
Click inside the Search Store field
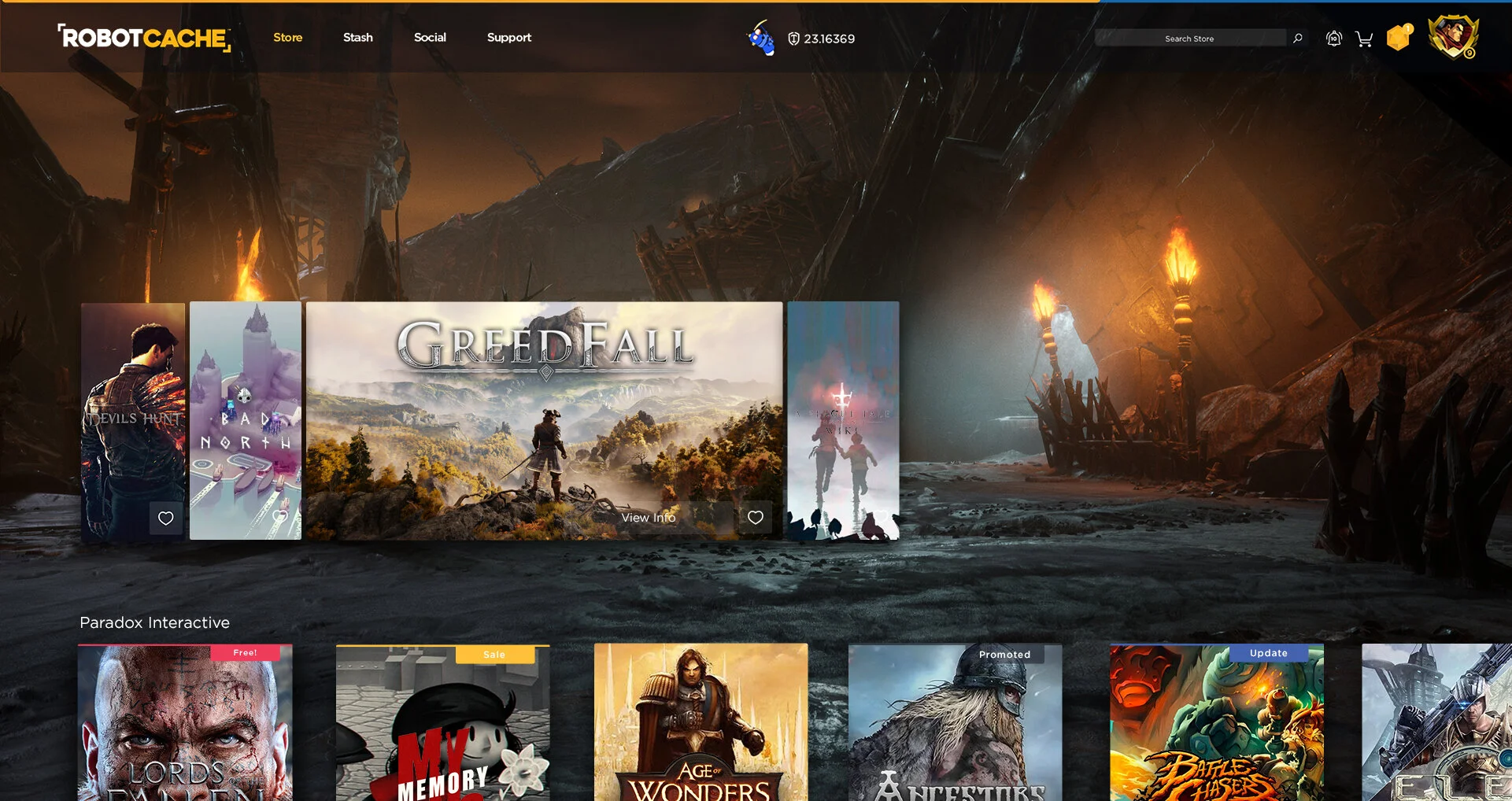pyautogui.click(x=1191, y=38)
